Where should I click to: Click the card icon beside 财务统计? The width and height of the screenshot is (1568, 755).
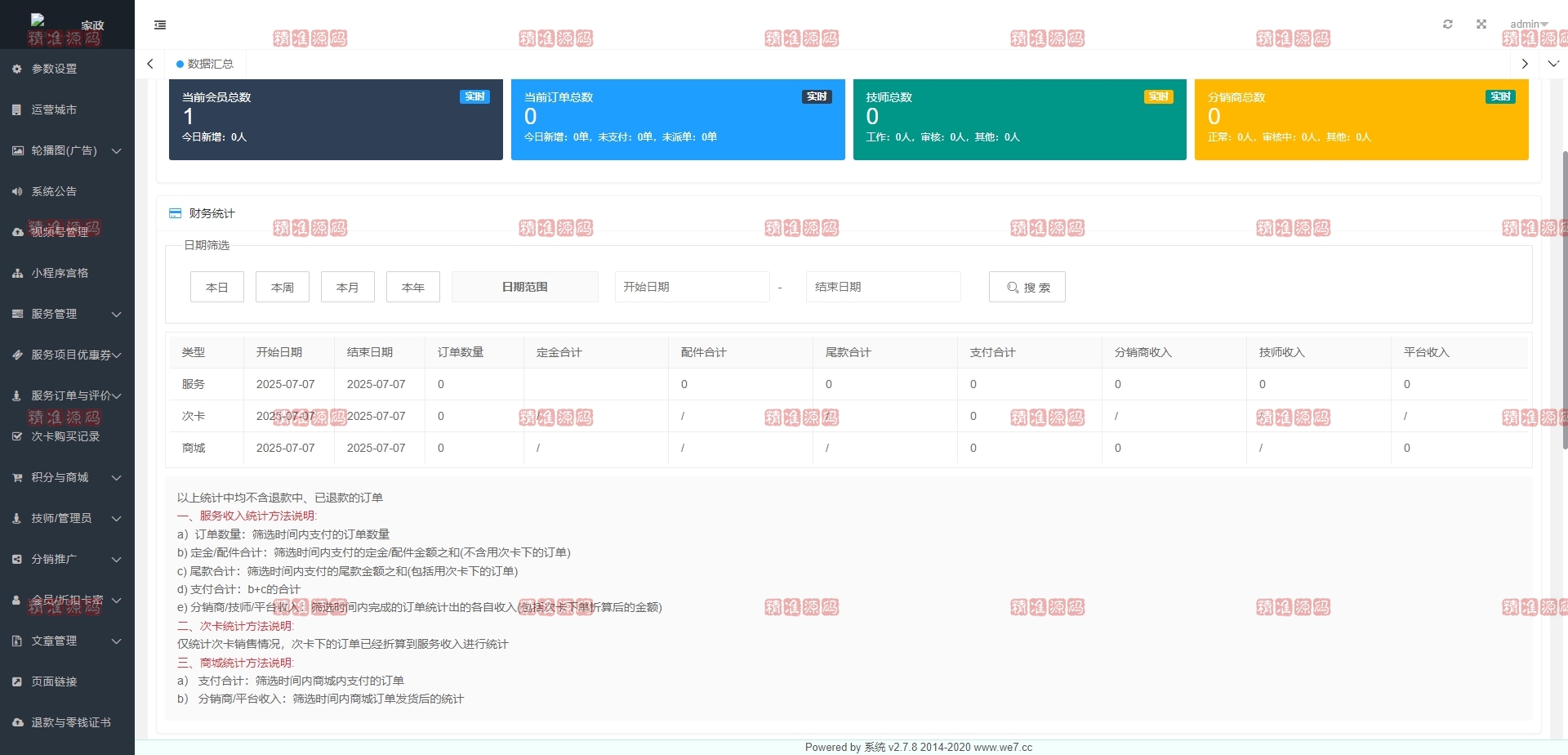click(x=175, y=213)
